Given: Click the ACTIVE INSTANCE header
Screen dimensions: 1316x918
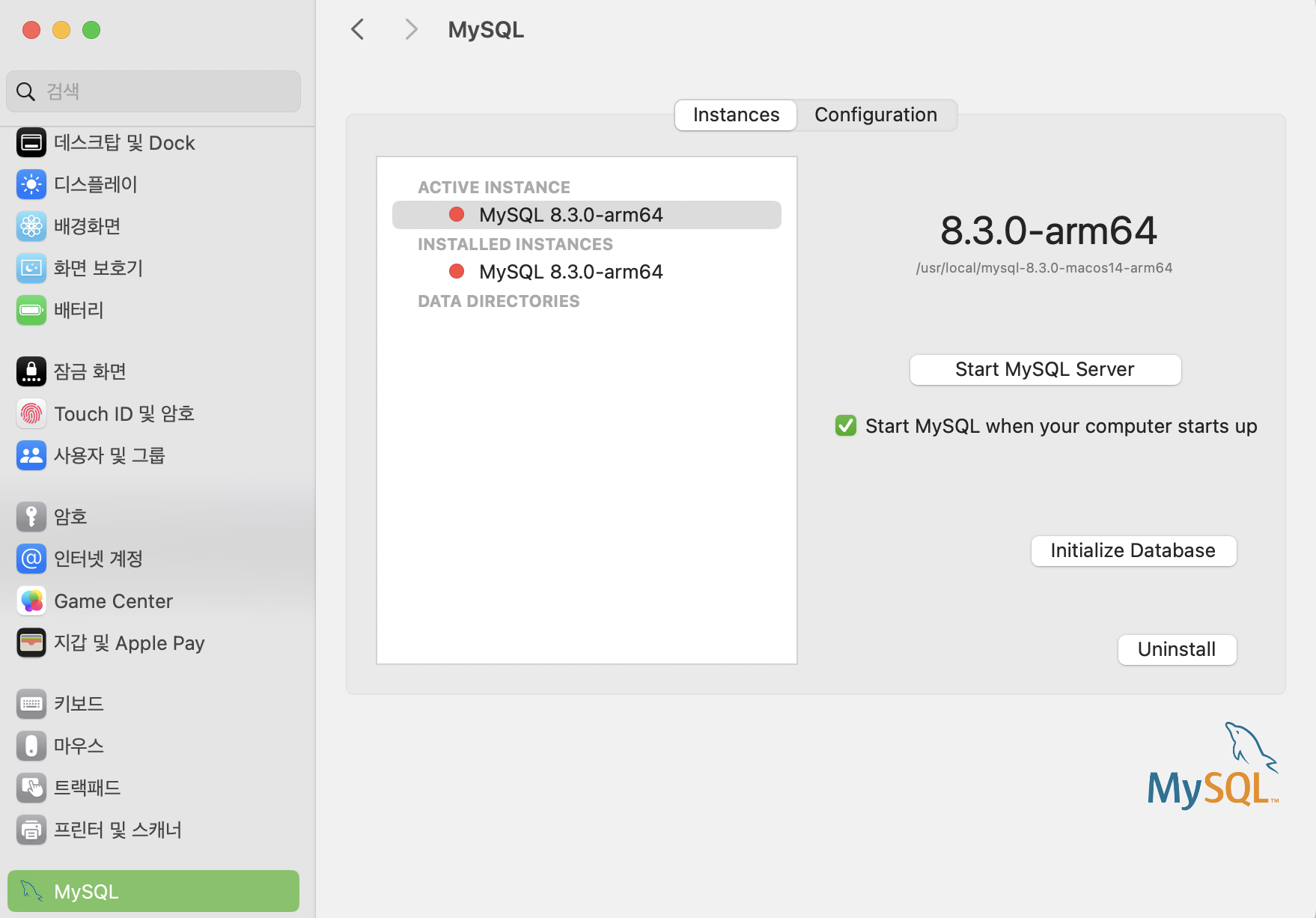Looking at the screenshot, I should click(x=494, y=187).
